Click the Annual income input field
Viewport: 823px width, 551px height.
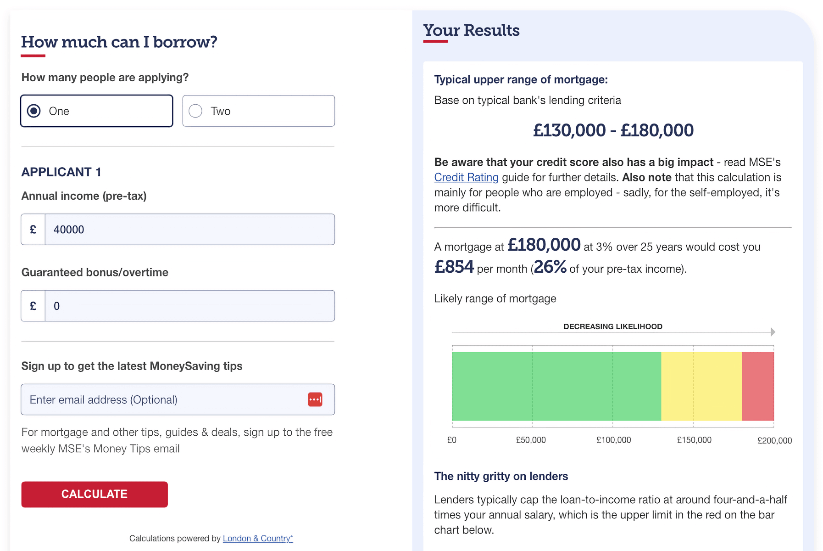point(190,229)
